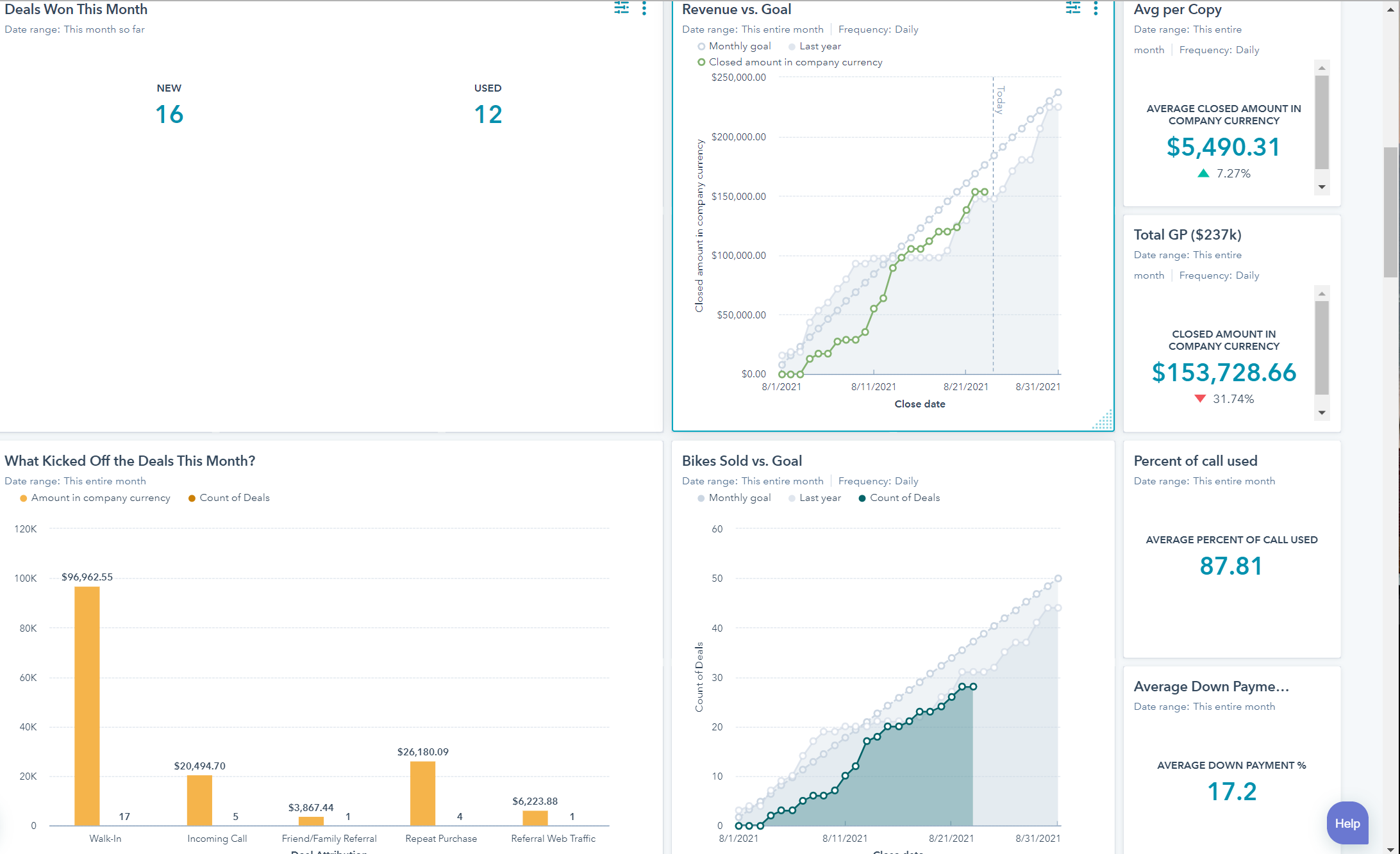Click the 31.74% decrease indicator
The height and width of the screenshot is (854, 1400).
[x=1224, y=399]
